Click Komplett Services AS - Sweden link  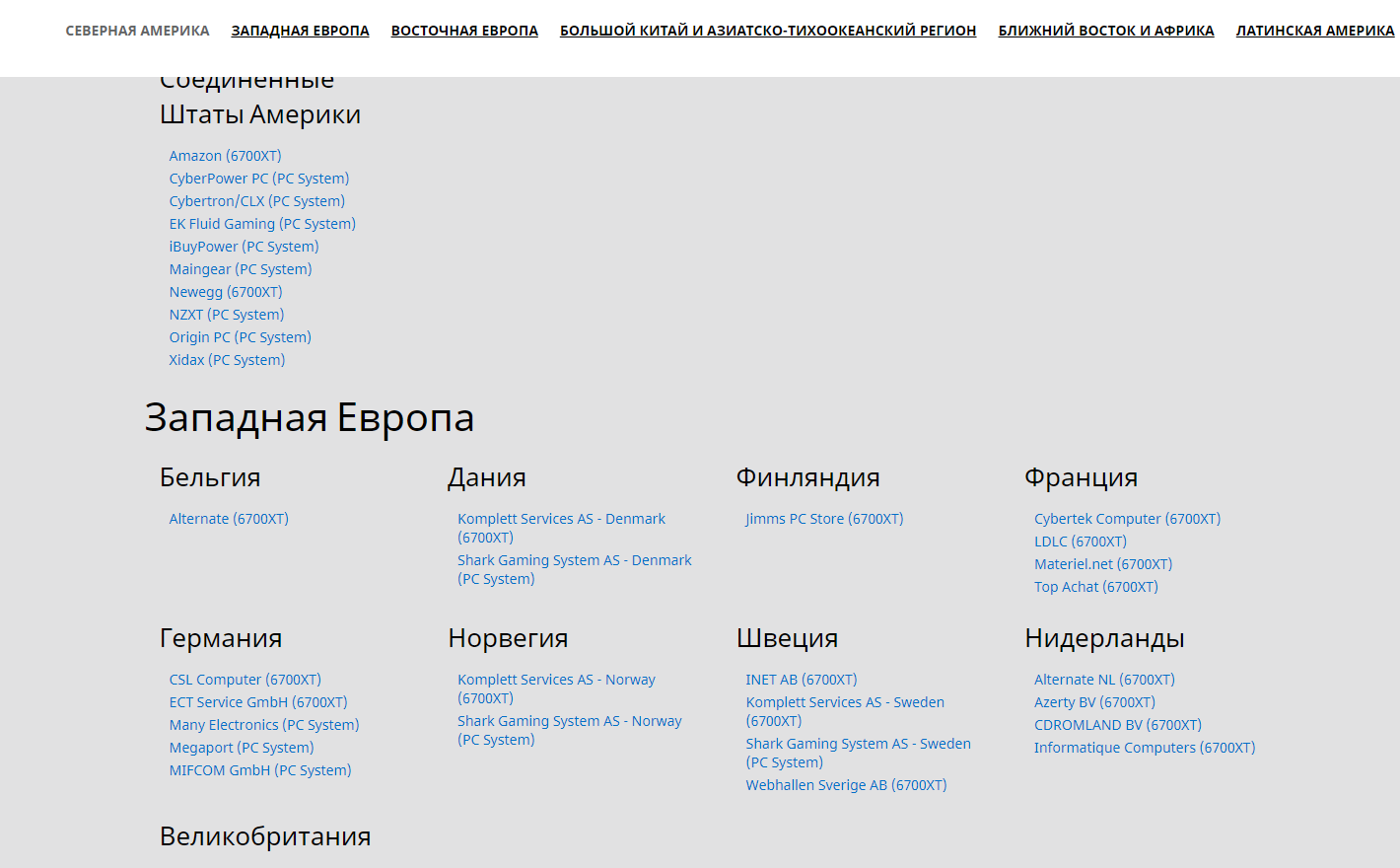pyautogui.click(x=845, y=711)
